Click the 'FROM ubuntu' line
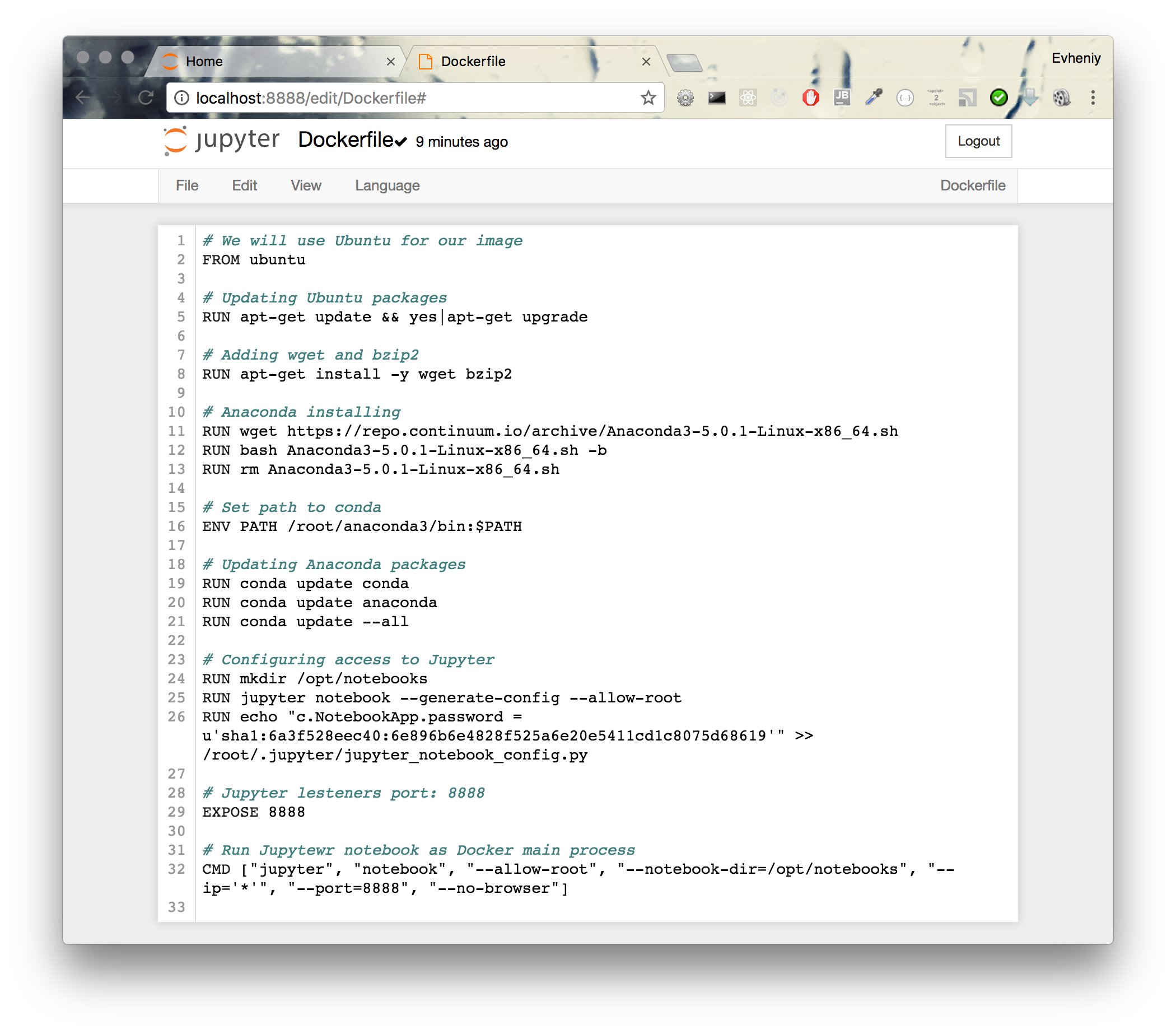The width and height of the screenshot is (1176, 1034). (x=254, y=259)
